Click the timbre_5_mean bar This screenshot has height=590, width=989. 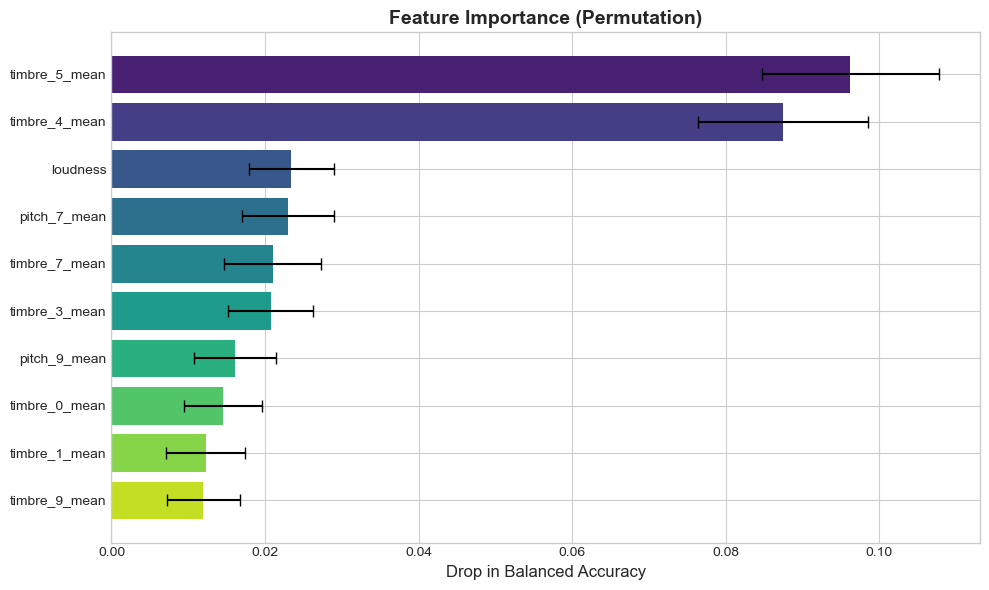click(x=480, y=75)
